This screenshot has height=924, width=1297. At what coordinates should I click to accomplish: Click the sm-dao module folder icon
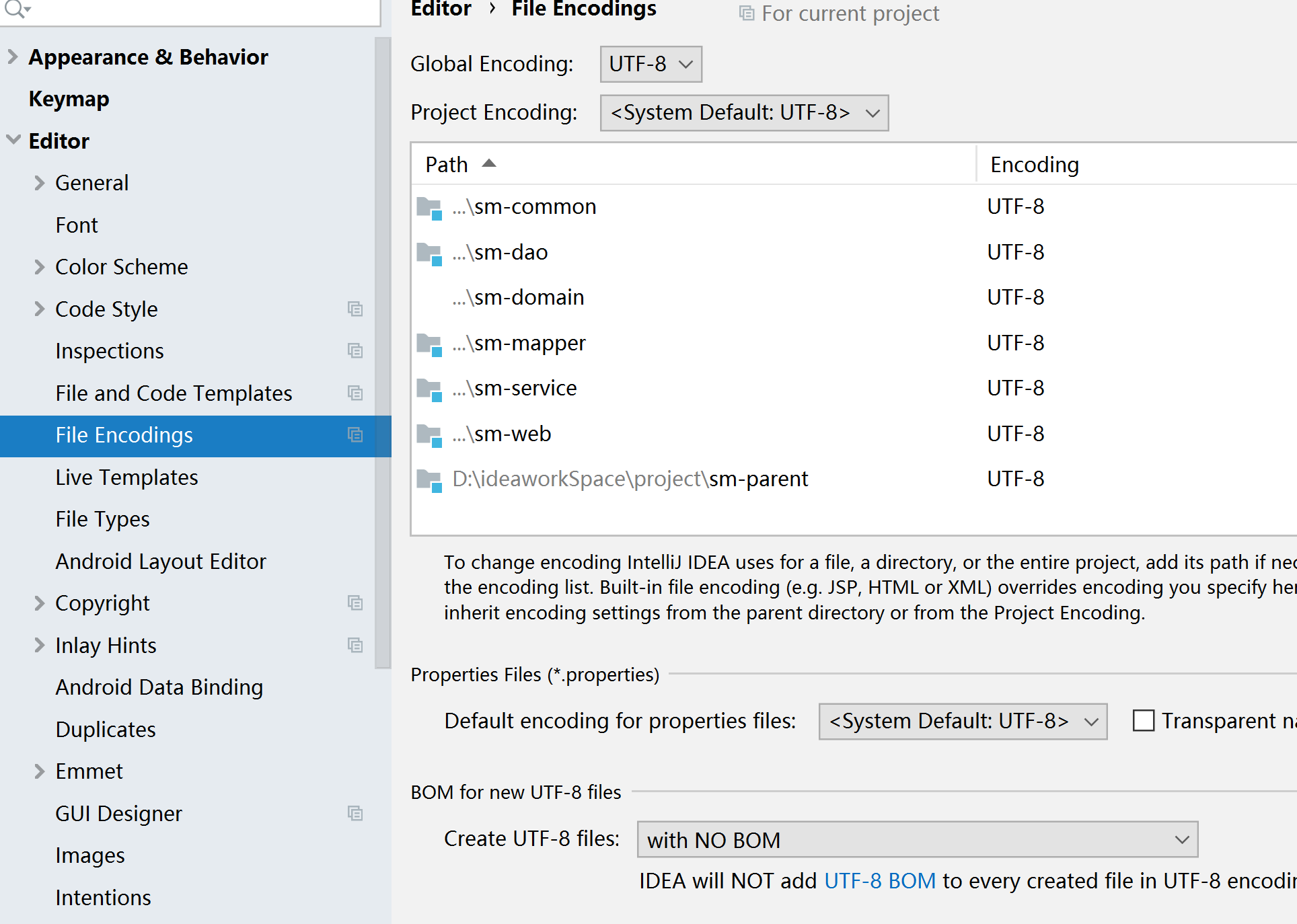[x=429, y=254]
